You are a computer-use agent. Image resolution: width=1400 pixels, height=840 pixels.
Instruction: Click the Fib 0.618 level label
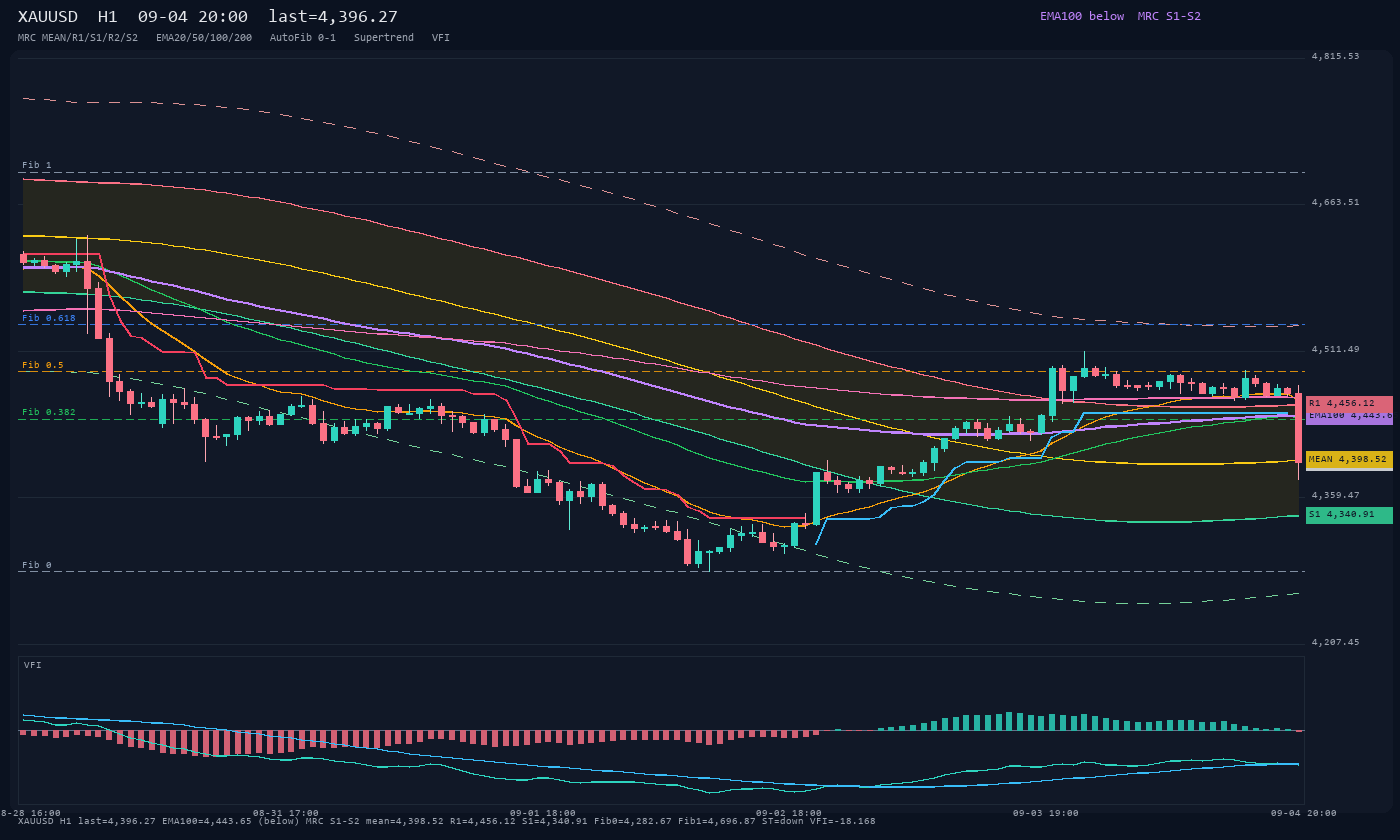pyautogui.click(x=49, y=318)
